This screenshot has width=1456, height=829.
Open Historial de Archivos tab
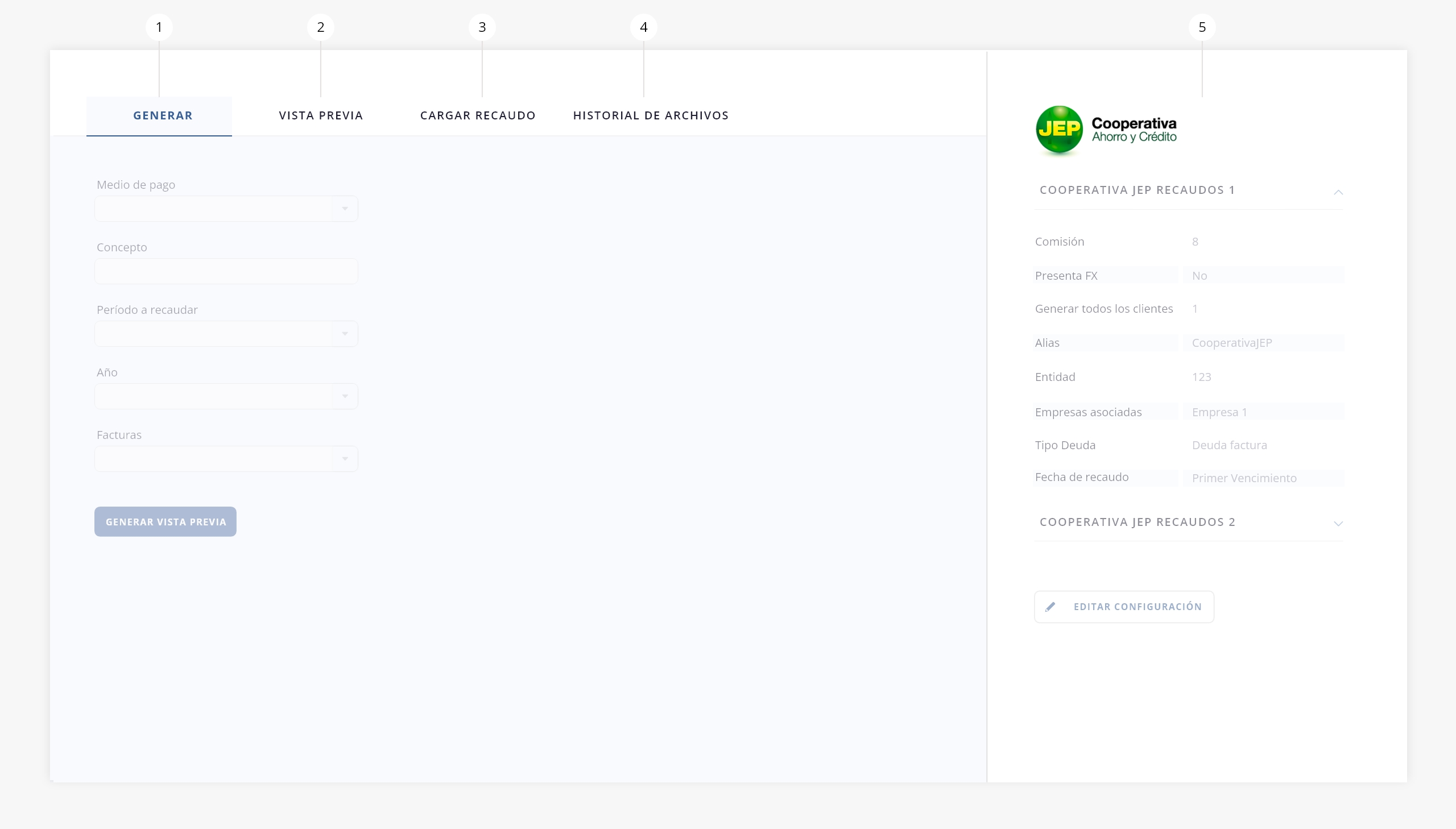651,115
